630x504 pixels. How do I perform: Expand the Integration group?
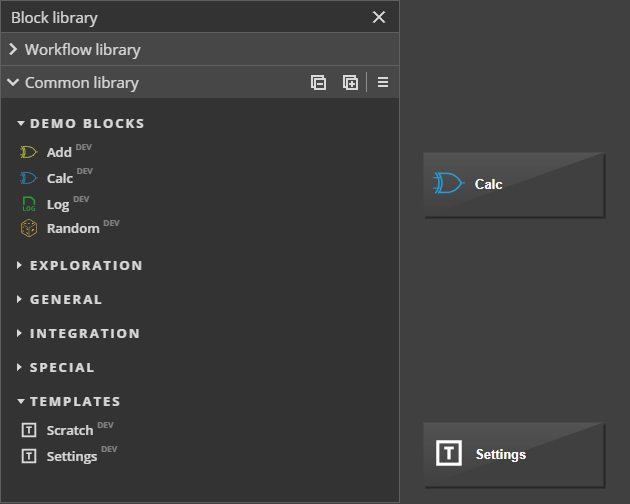pyautogui.click(x=21, y=334)
